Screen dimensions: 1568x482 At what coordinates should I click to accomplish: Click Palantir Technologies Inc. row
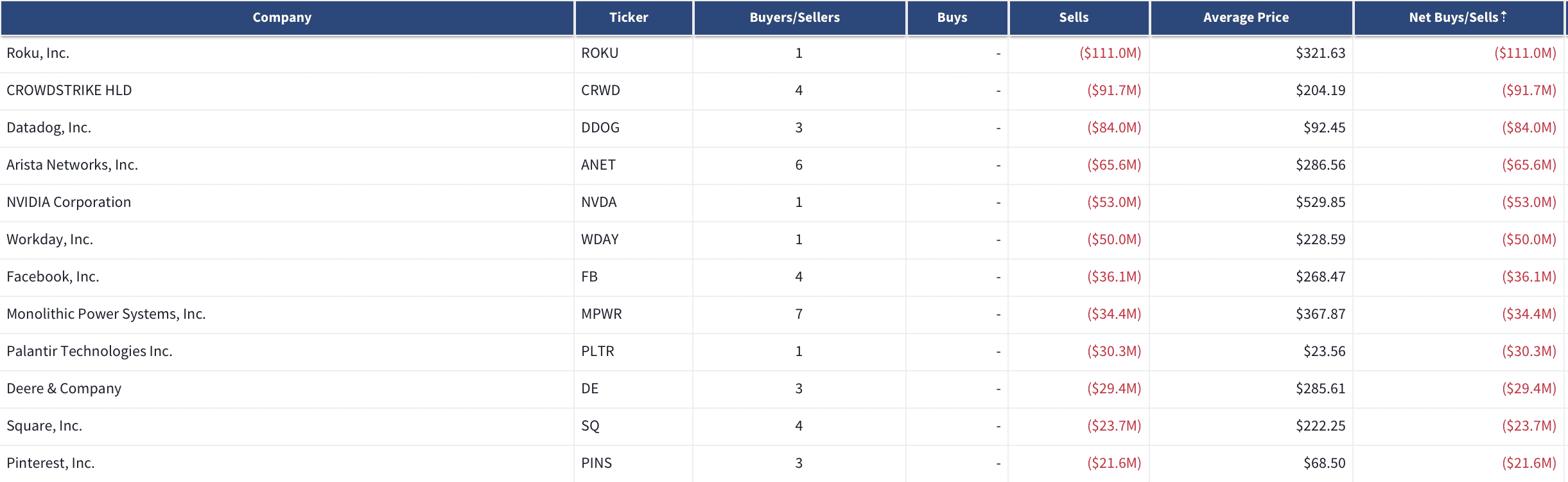click(x=783, y=352)
